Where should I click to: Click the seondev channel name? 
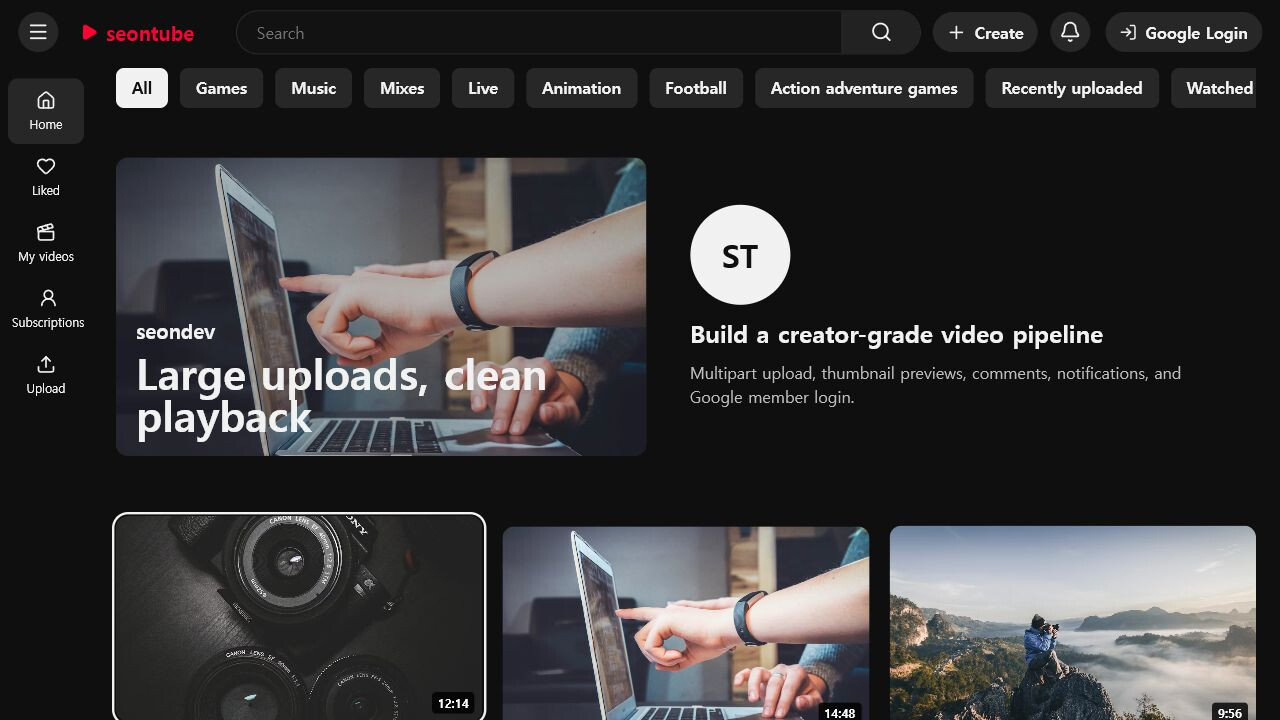176,332
